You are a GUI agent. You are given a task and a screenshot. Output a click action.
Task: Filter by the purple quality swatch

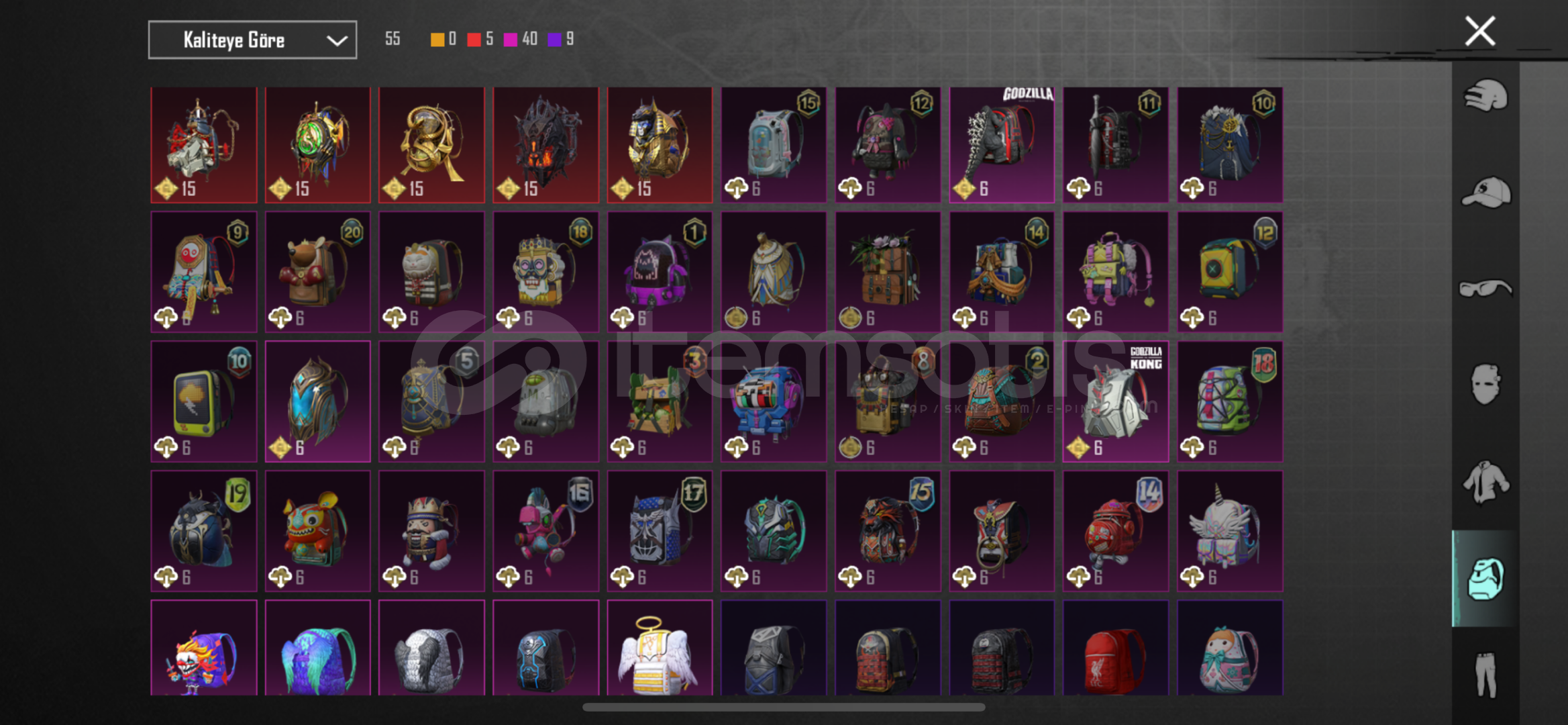[x=554, y=39]
